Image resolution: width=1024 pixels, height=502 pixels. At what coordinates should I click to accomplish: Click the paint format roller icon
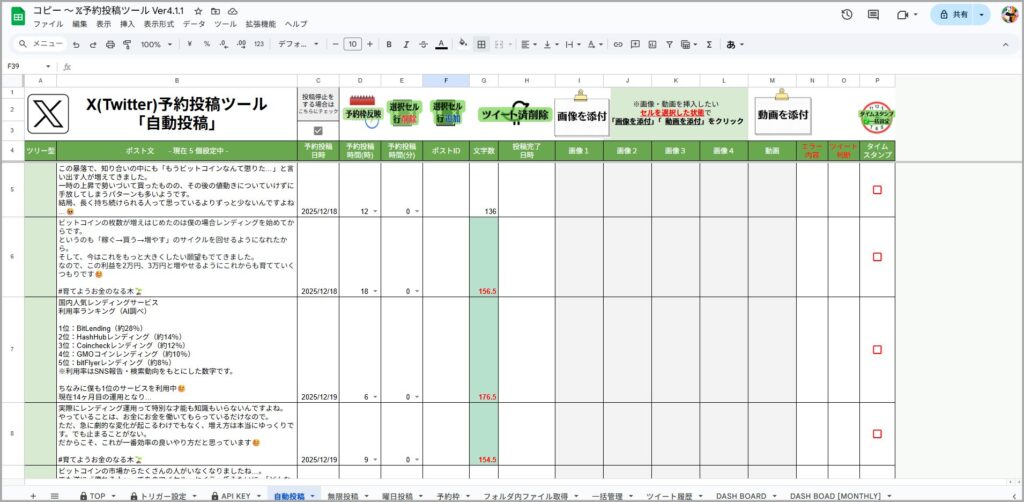pos(126,44)
